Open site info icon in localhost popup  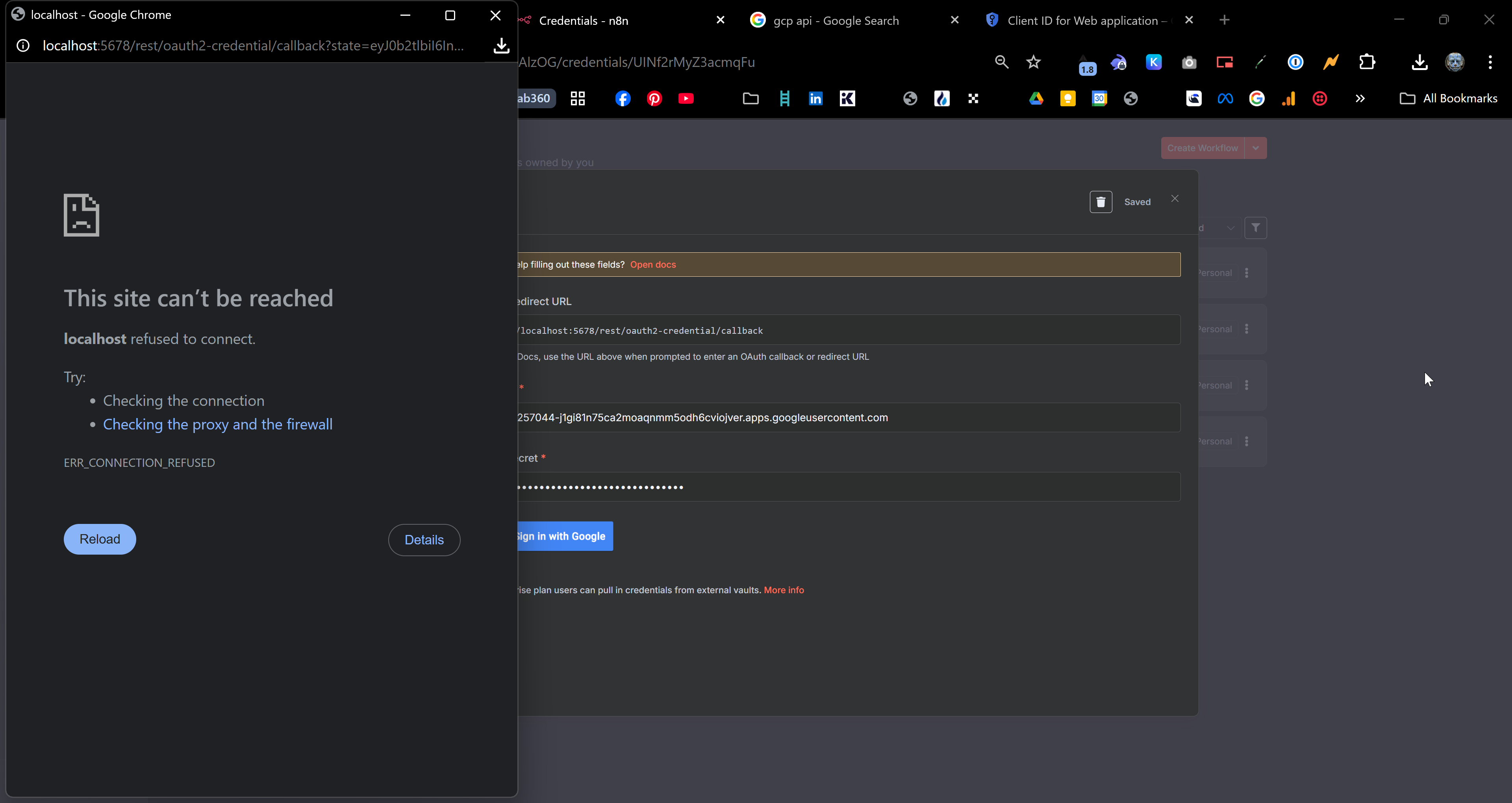click(23, 46)
